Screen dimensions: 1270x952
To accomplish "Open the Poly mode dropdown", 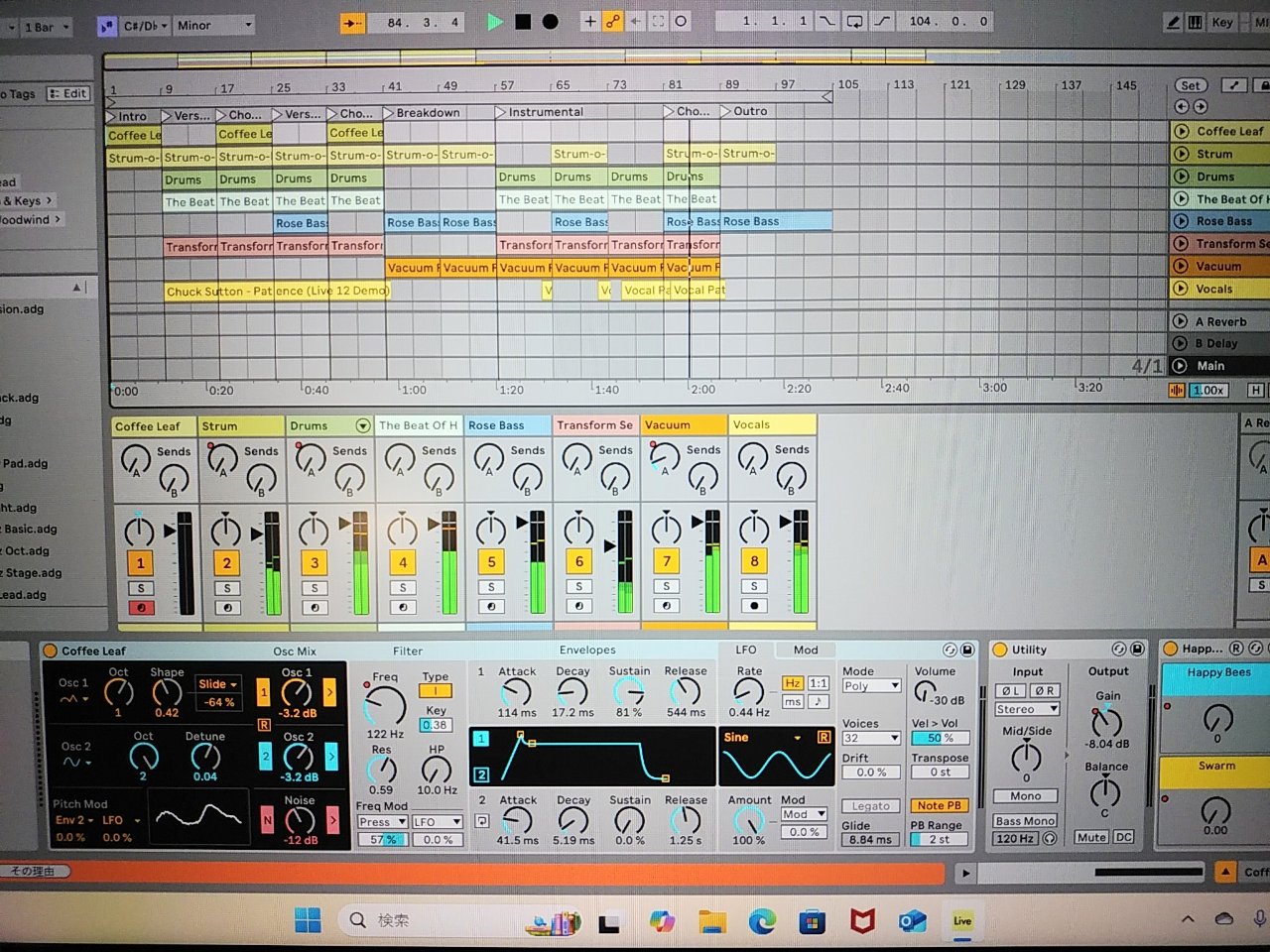I will (871, 686).
